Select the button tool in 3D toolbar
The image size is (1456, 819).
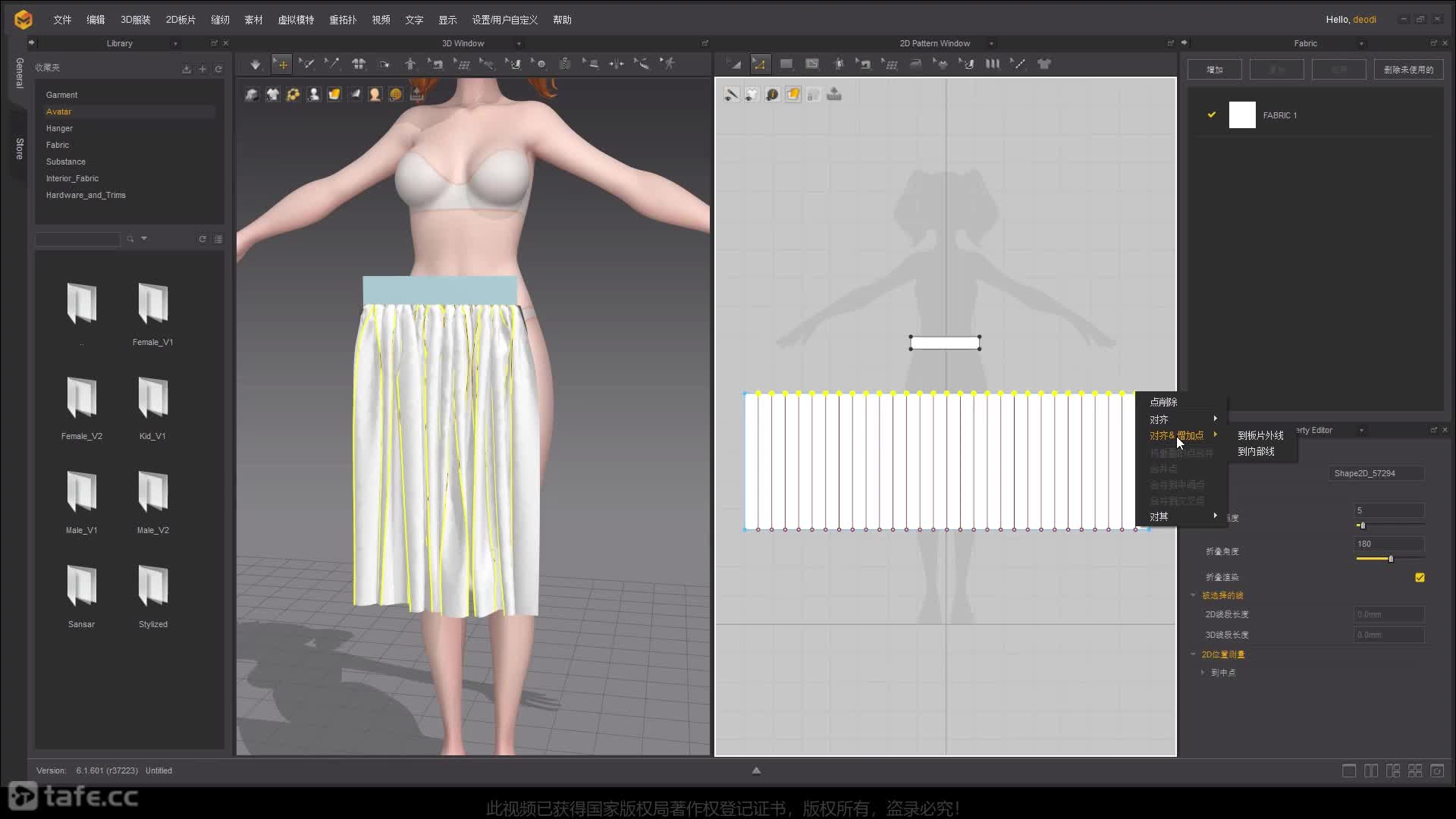(540, 64)
